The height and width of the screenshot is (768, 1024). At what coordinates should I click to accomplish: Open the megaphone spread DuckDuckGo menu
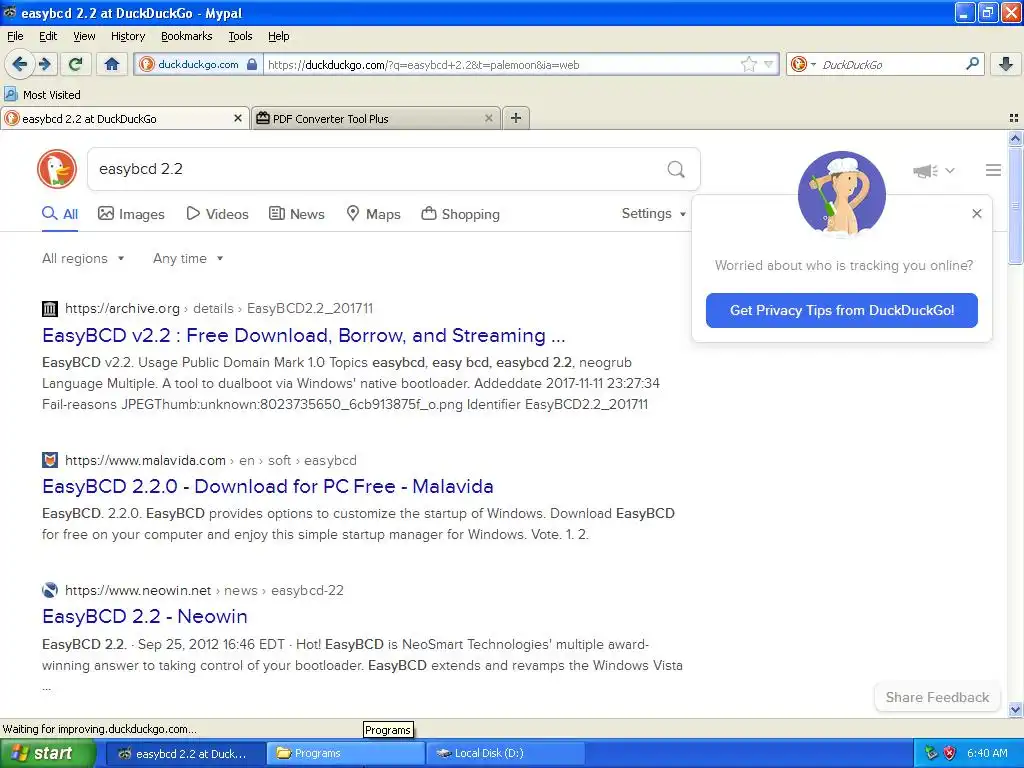[934, 170]
